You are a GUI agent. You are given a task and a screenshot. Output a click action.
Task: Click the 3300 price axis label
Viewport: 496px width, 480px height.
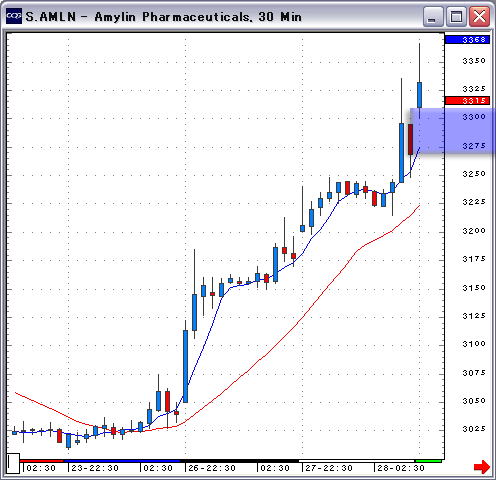pyautogui.click(x=474, y=117)
